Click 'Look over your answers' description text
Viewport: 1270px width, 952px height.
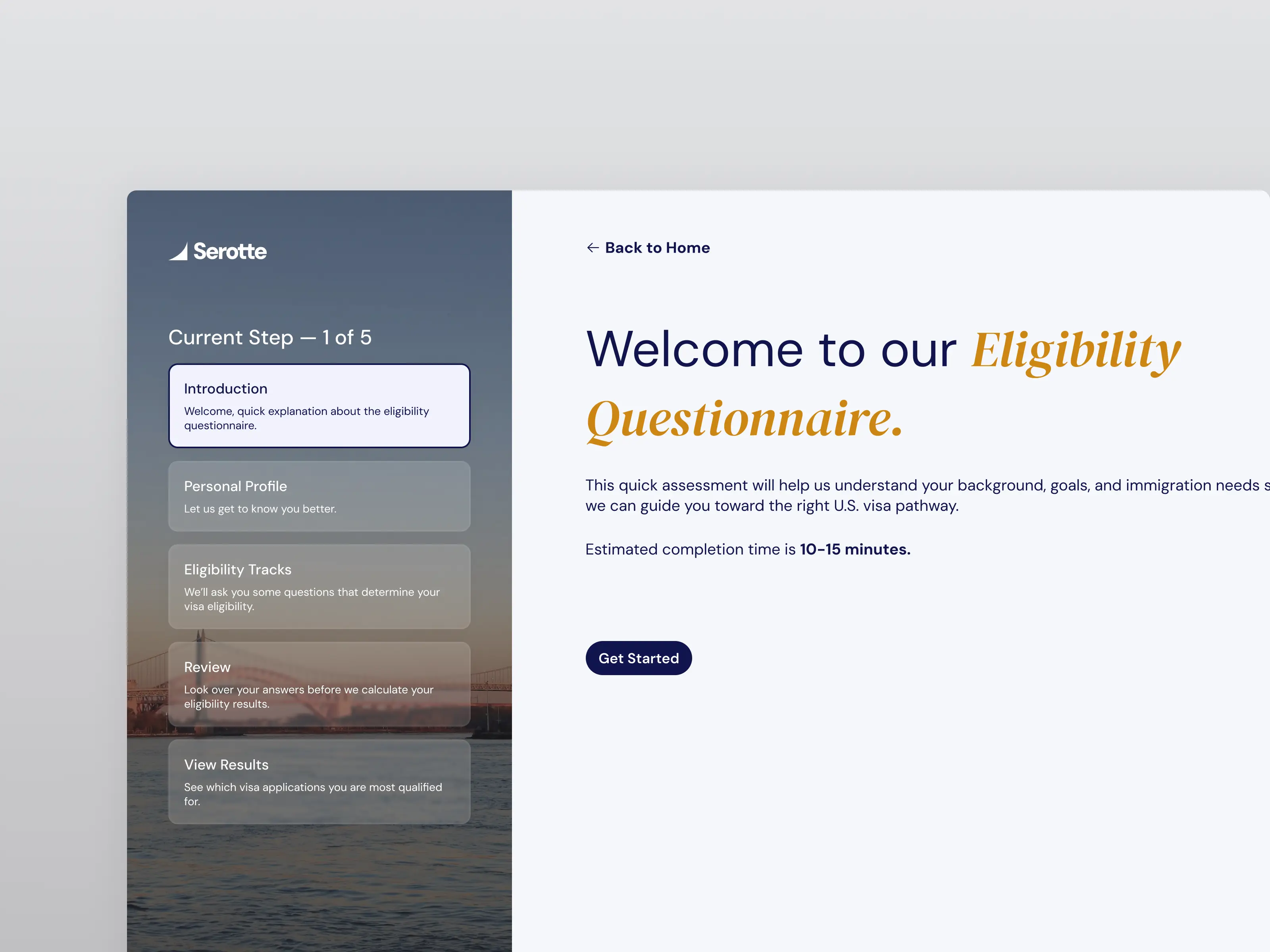pos(309,697)
